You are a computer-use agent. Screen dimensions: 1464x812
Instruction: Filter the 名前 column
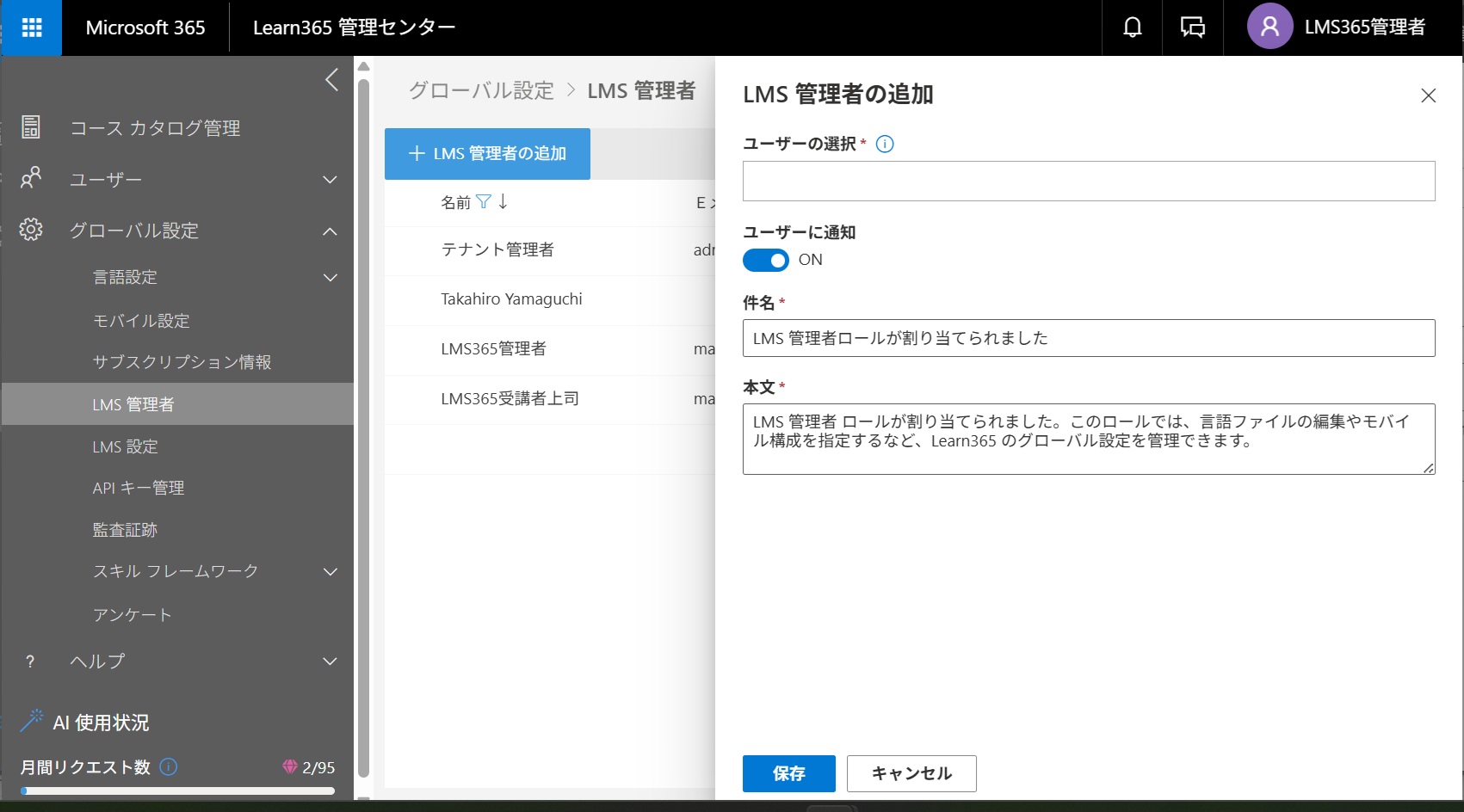coord(484,201)
